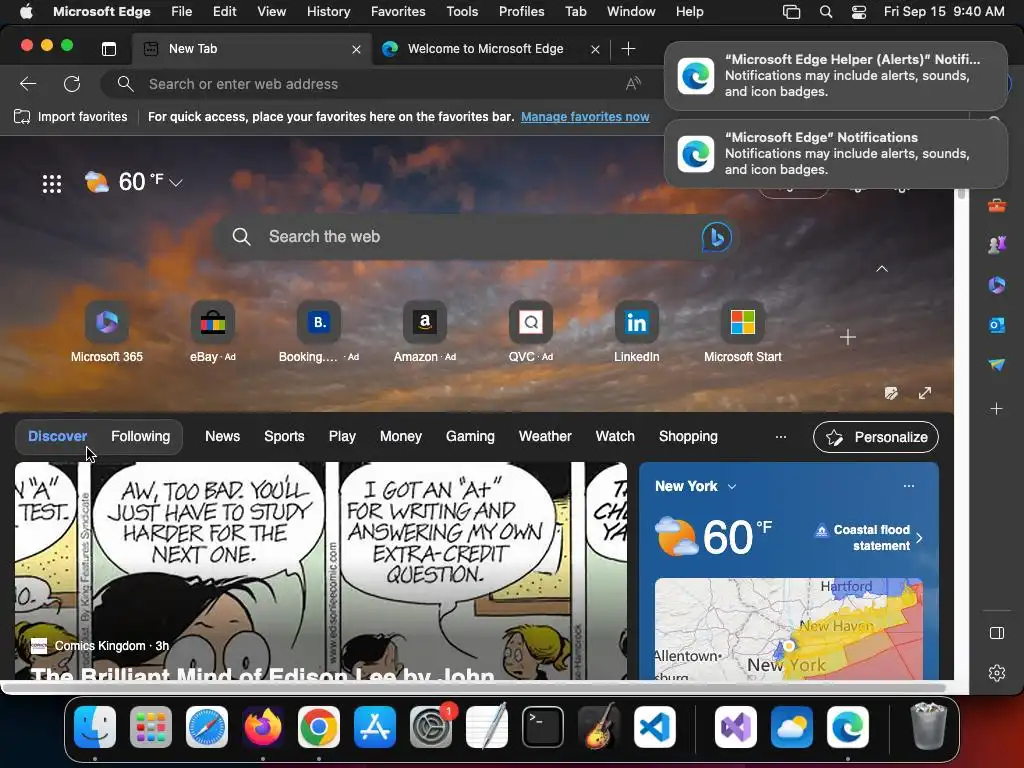Viewport: 1024px width, 768px height.
Task: Click the Read aloud icon in address bar
Action: point(632,84)
